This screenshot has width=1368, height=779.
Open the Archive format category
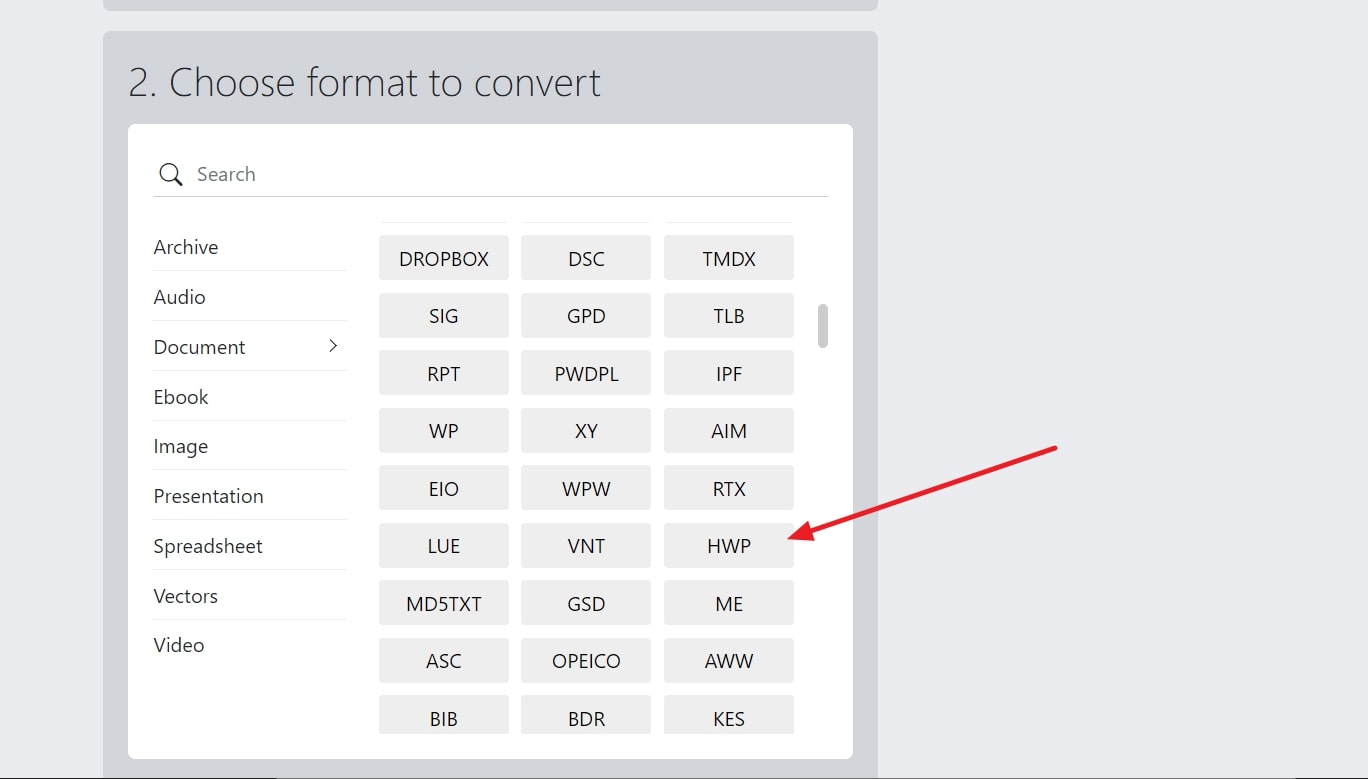[186, 247]
